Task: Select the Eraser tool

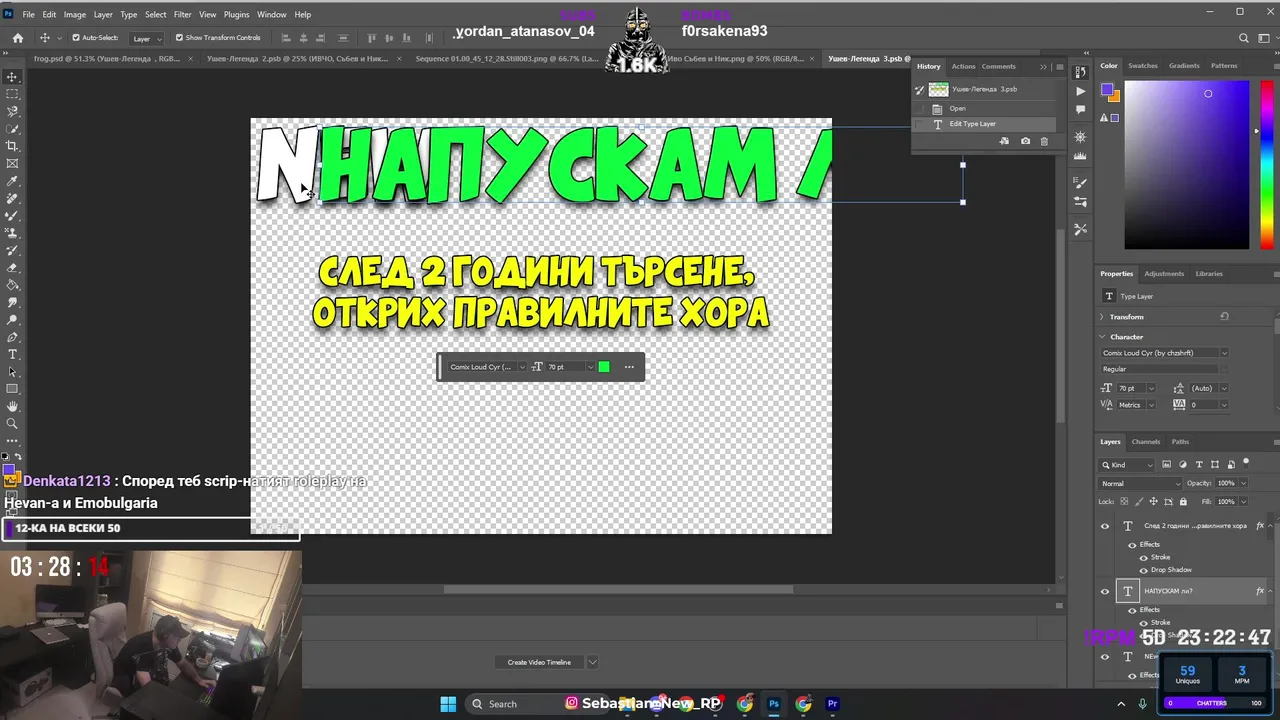Action: click(x=12, y=267)
